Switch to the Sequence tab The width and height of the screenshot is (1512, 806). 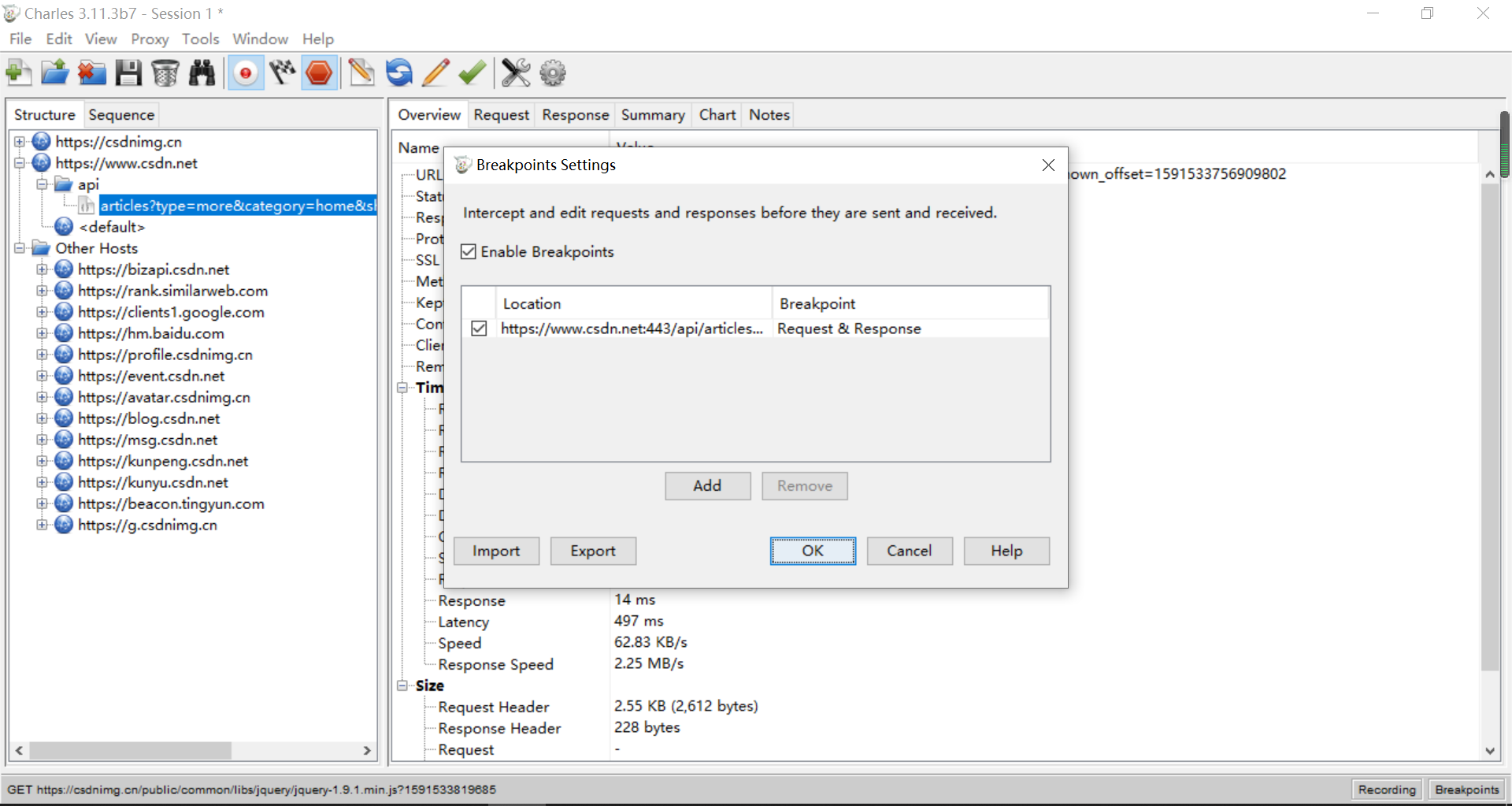pos(121,115)
